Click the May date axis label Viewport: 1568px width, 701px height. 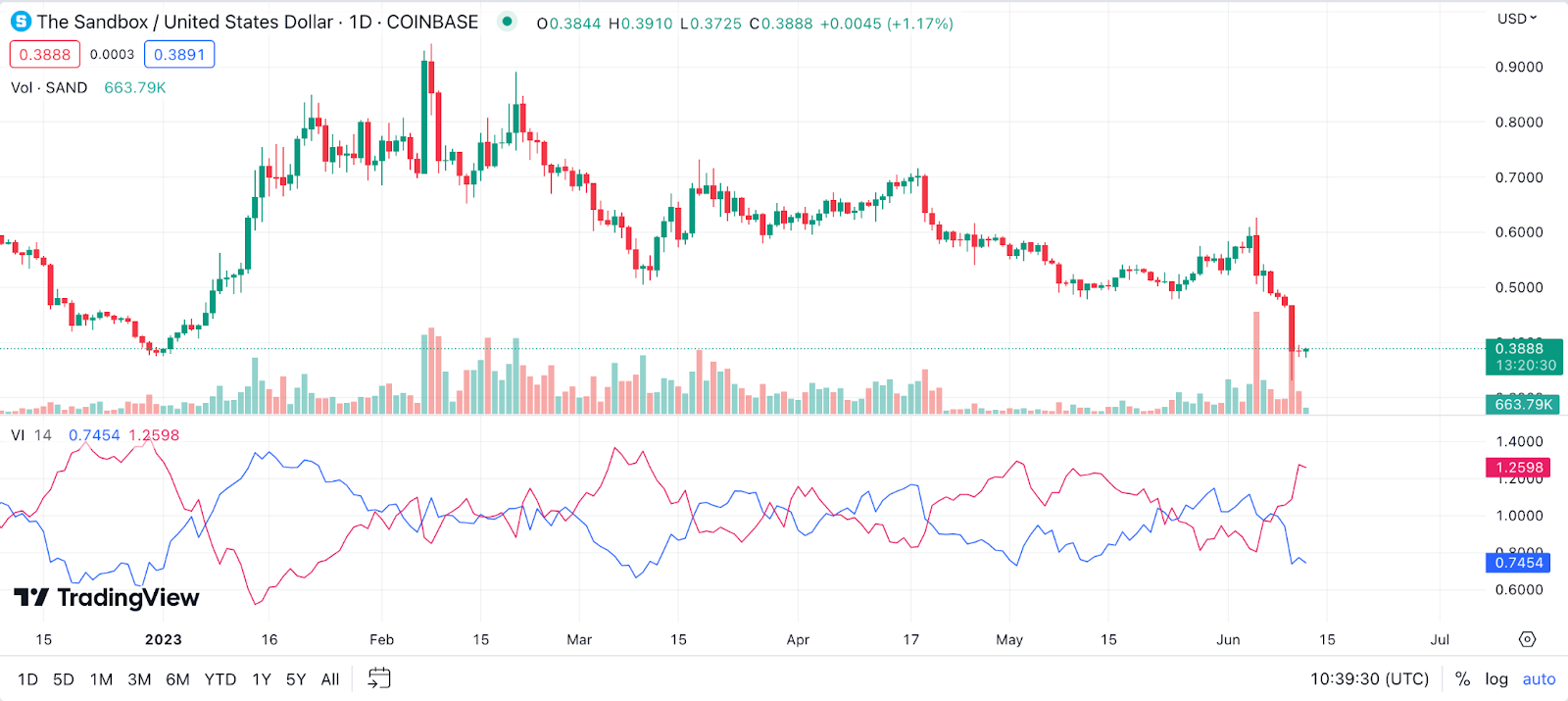click(1009, 639)
